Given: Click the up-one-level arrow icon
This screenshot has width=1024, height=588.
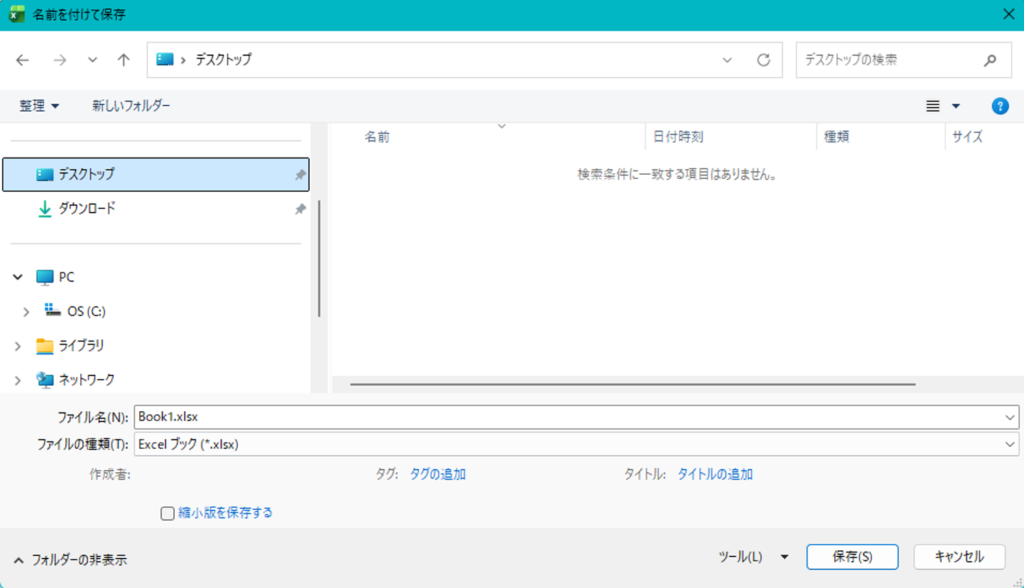Looking at the screenshot, I should (x=123, y=60).
